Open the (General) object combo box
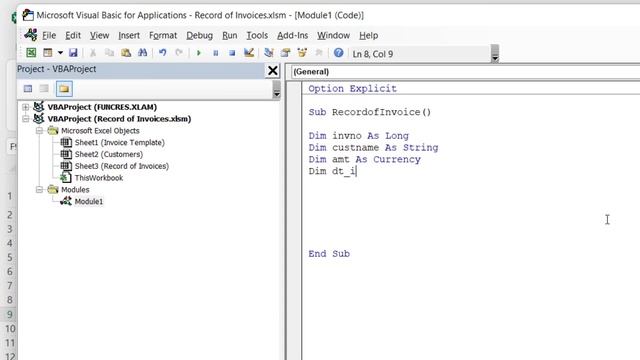The width and height of the screenshot is (640, 360). click(x=465, y=71)
